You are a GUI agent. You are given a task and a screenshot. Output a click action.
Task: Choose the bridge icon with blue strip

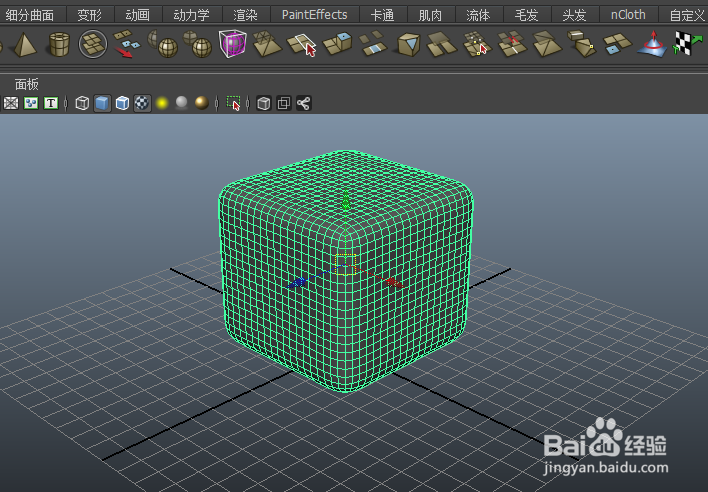click(x=373, y=44)
